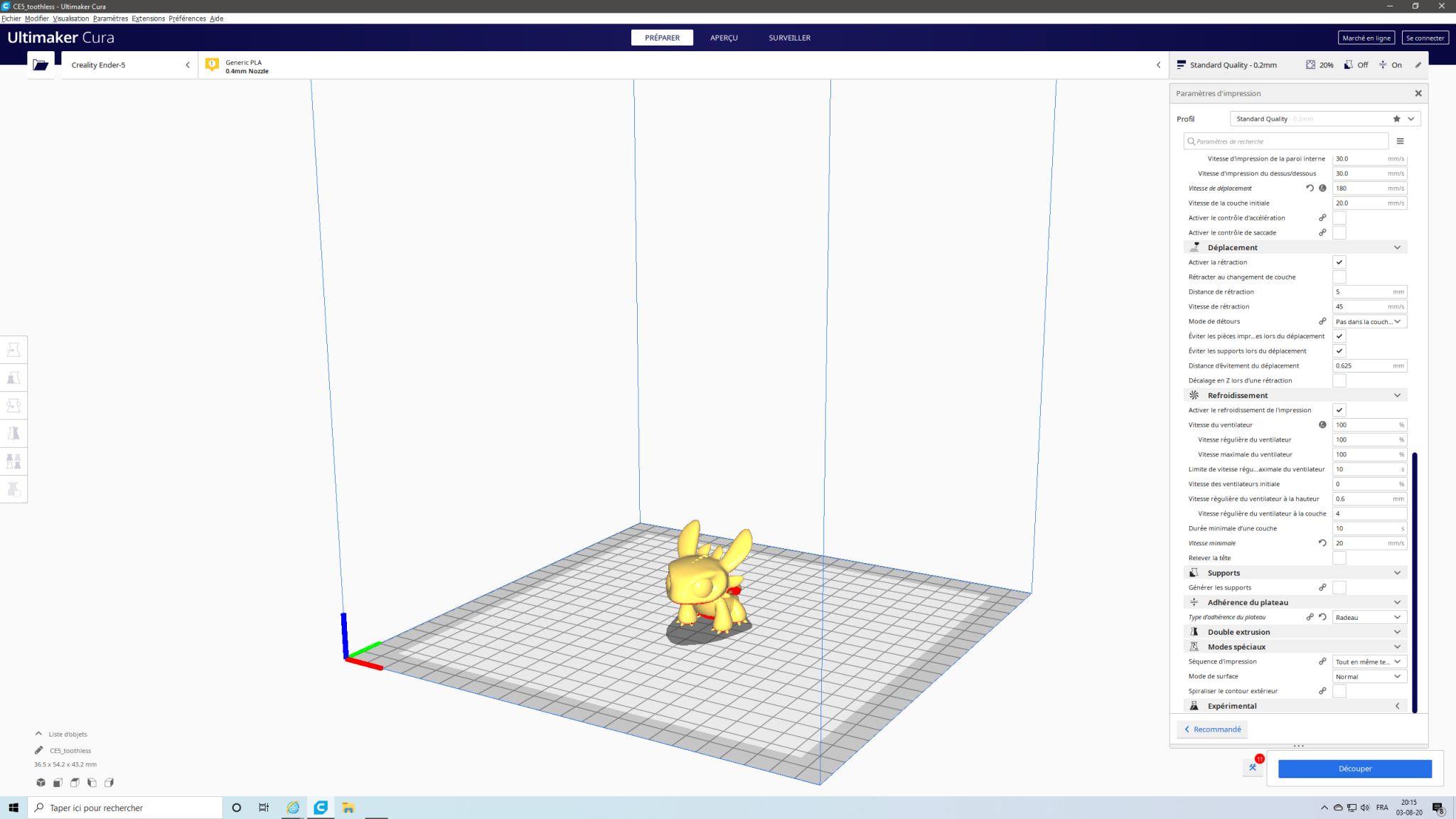Click the wrench icon with notification badge
This screenshot has height=819, width=1456.
click(1253, 767)
